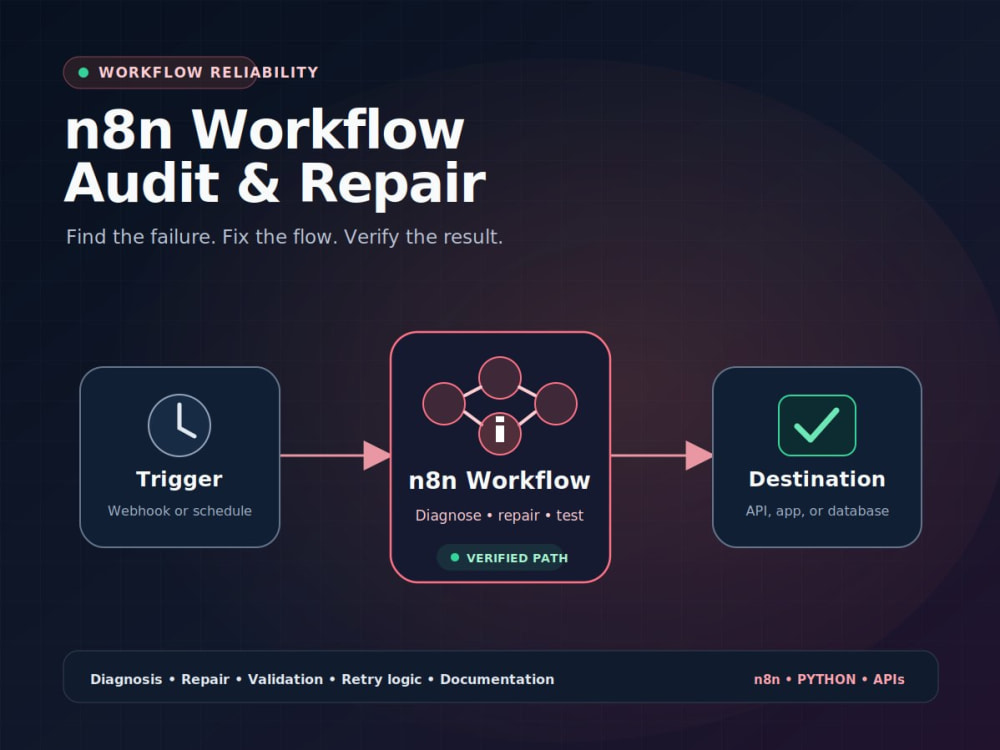Click 'APIs' tag in bottom bar
The image size is (1000, 750).
tap(889, 679)
